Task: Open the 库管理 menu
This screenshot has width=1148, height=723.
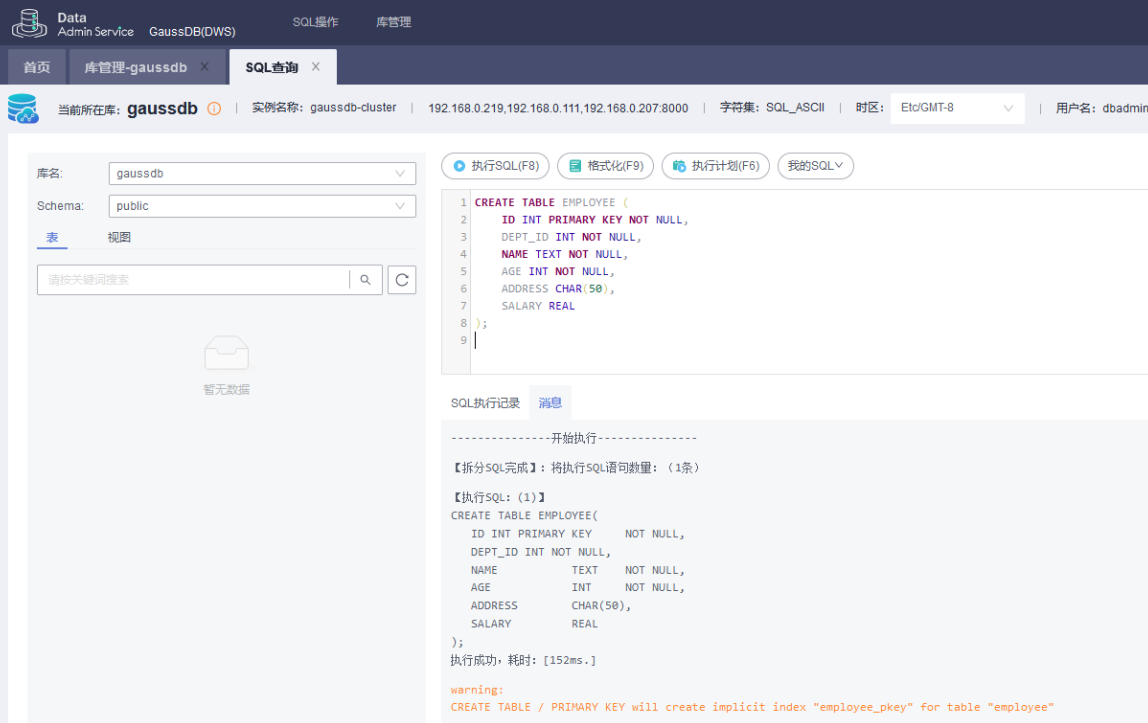Action: [x=393, y=22]
